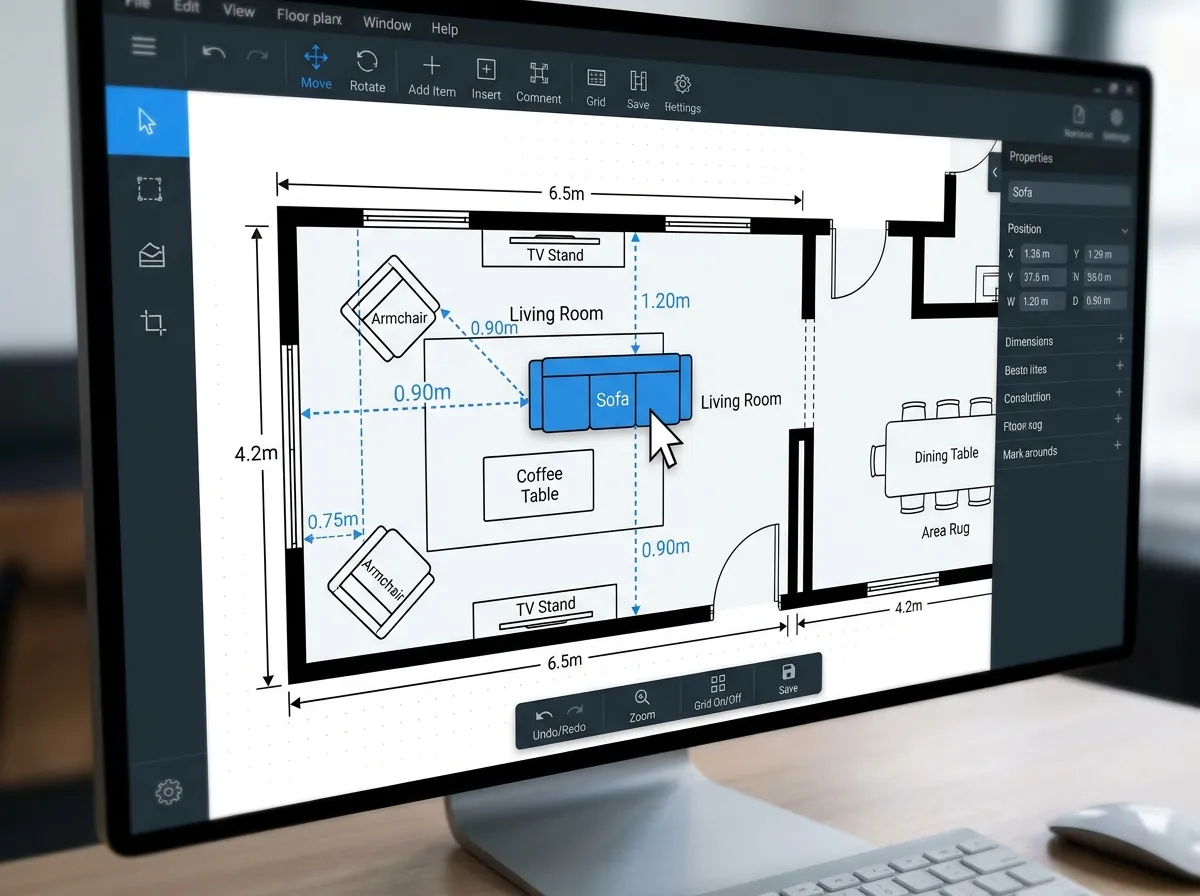Image resolution: width=1200 pixels, height=896 pixels.
Task: Collapse the Properties panel with side arrow
Action: click(995, 172)
